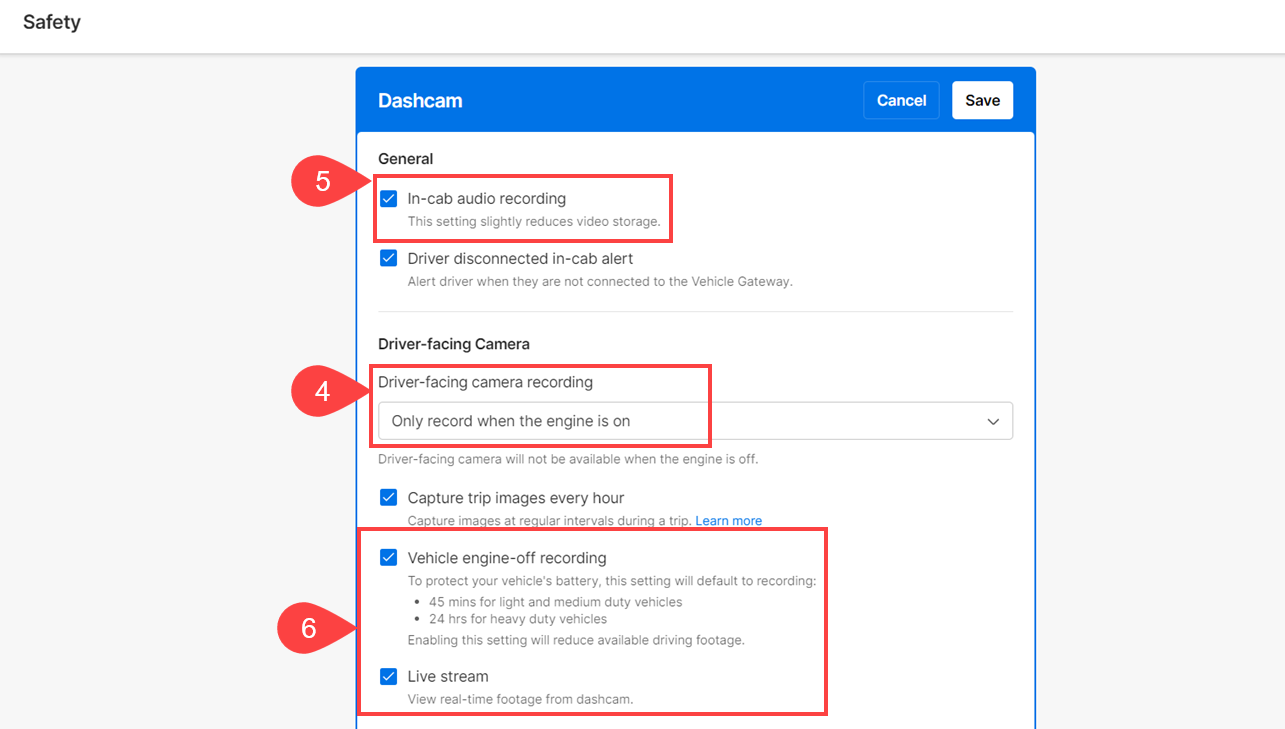Click the 24 hrs heavy duty bullet text
The image size is (1285, 729).
[517, 619]
